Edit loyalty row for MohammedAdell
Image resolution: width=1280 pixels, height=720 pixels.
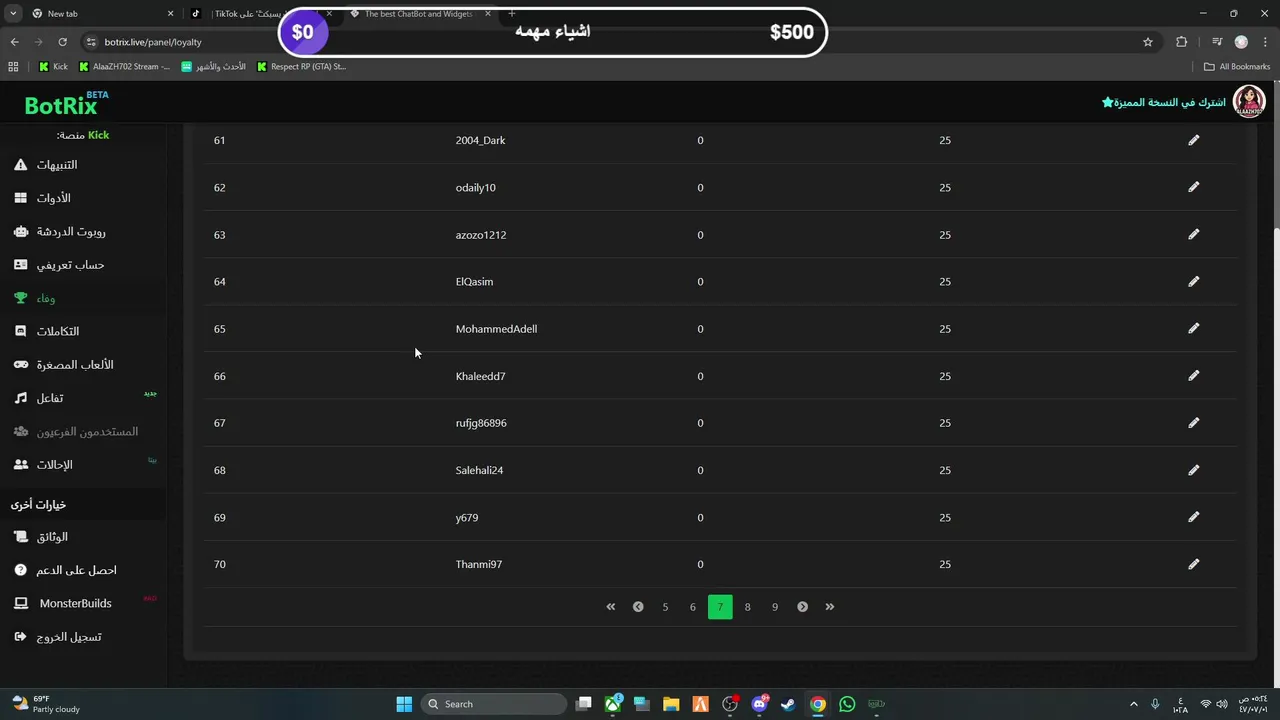click(x=1193, y=328)
